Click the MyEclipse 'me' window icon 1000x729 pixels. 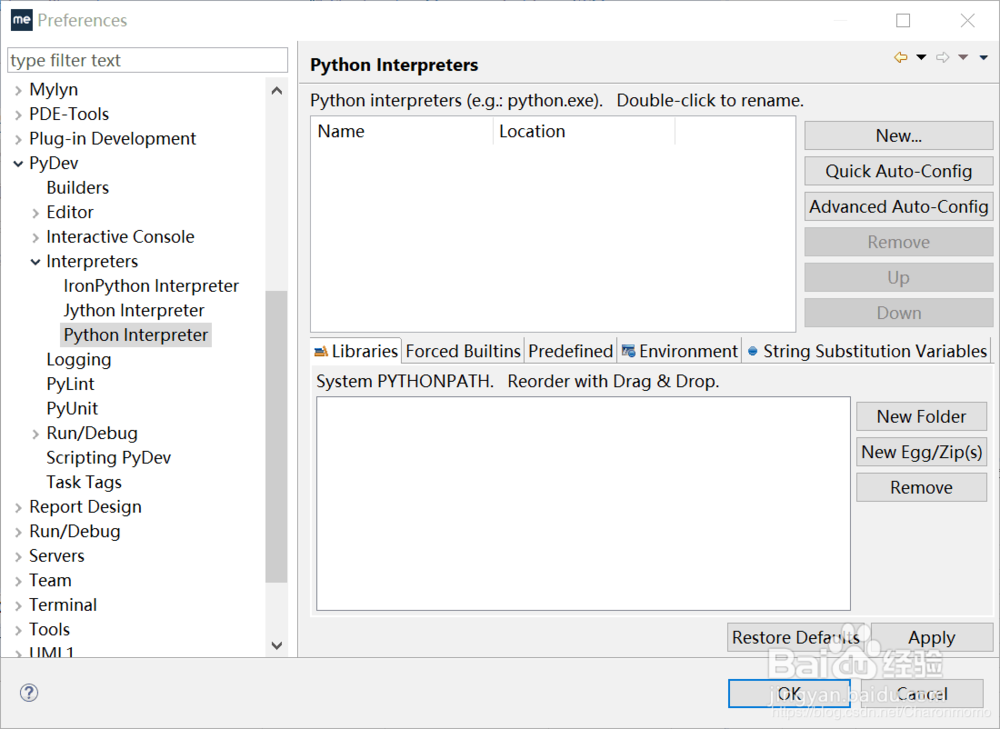tap(21, 20)
